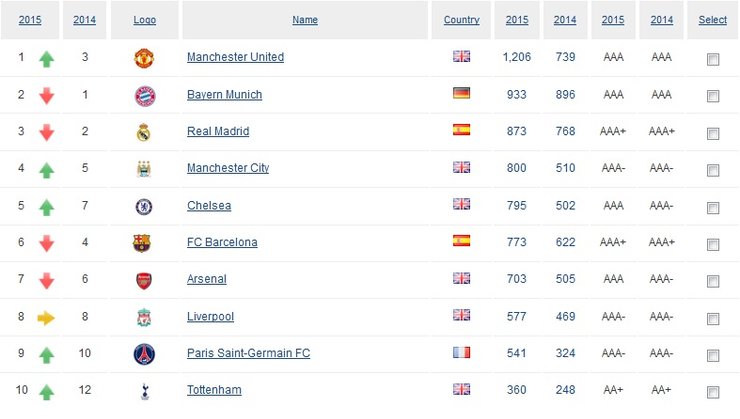Click the Logo column header
Screen dimensions: 740x419
(146, 20)
